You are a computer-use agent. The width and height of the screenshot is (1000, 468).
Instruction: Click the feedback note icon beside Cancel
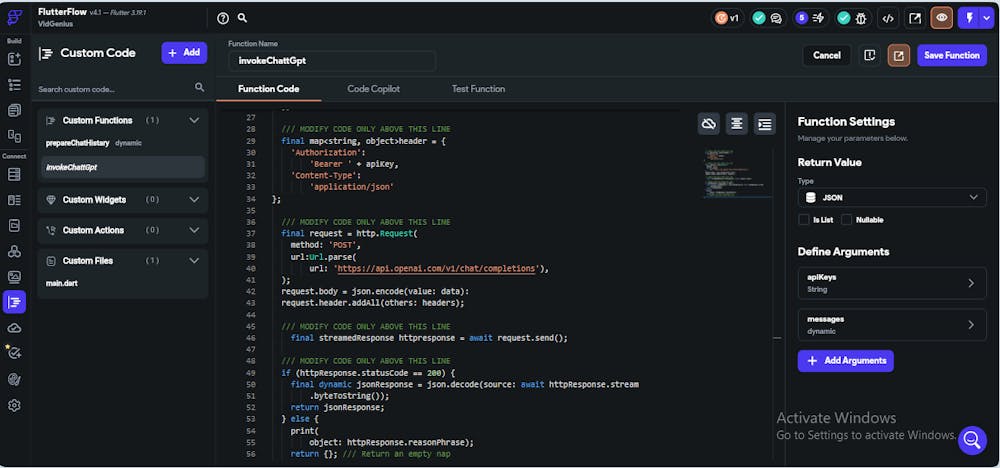(x=869, y=55)
